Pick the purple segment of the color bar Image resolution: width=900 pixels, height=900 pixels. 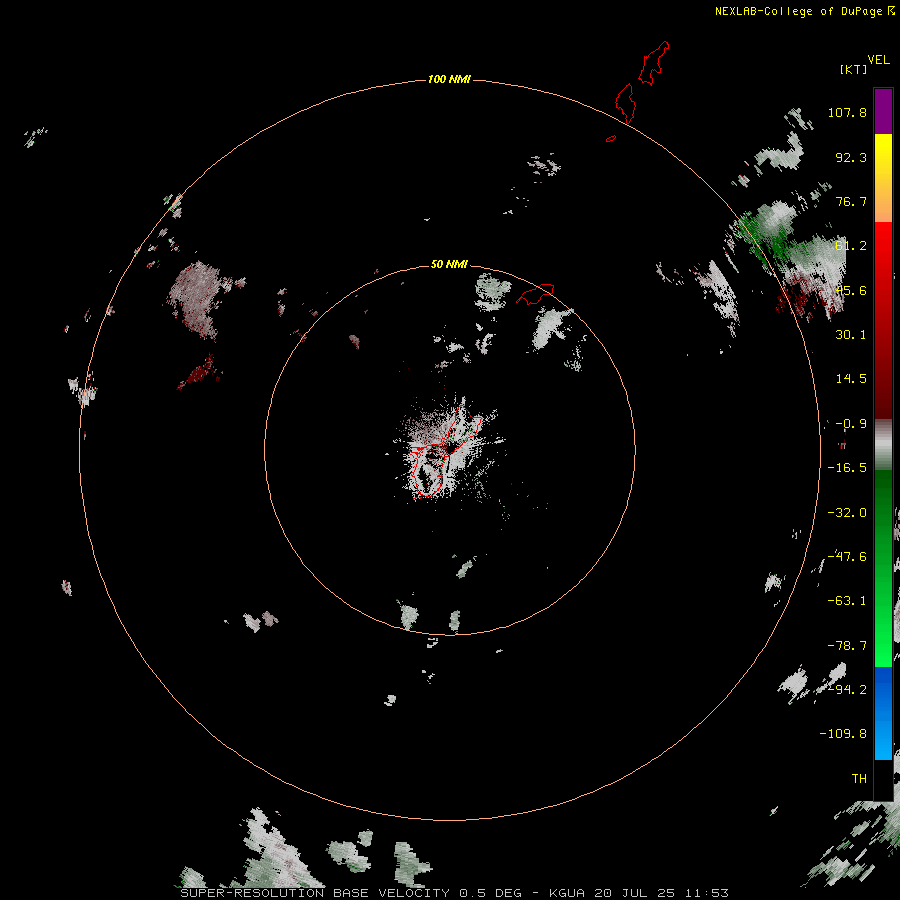pyautogui.click(x=883, y=111)
